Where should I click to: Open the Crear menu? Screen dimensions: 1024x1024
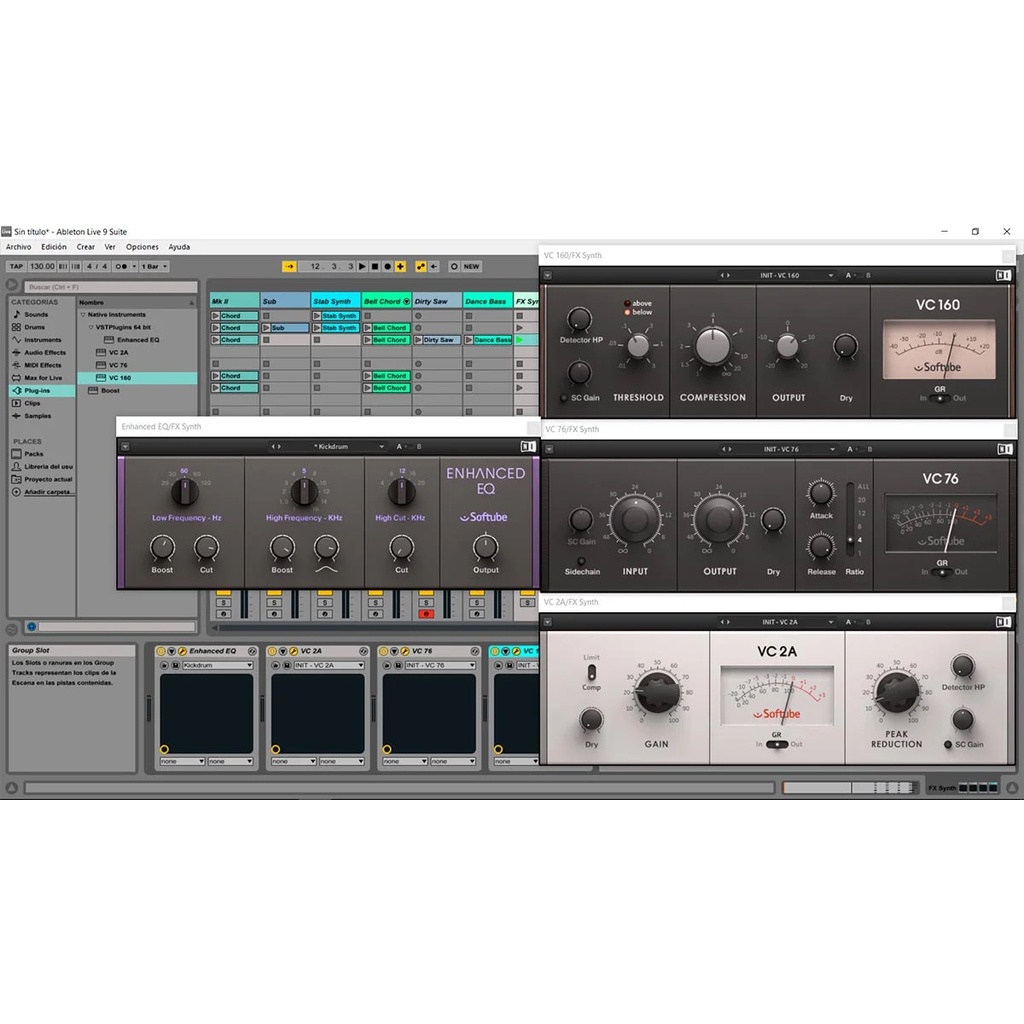coord(86,247)
